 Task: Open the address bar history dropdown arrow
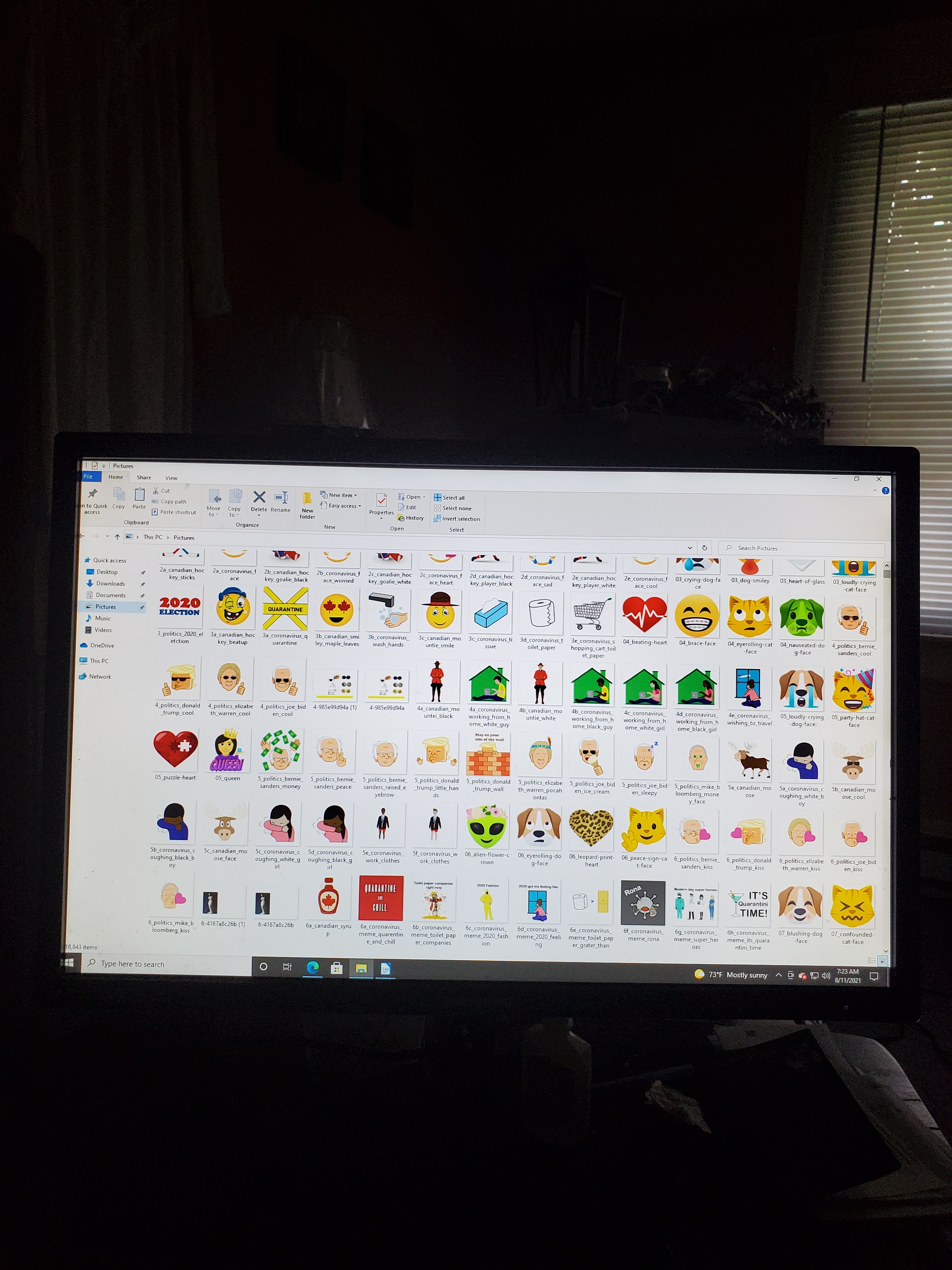click(x=690, y=548)
